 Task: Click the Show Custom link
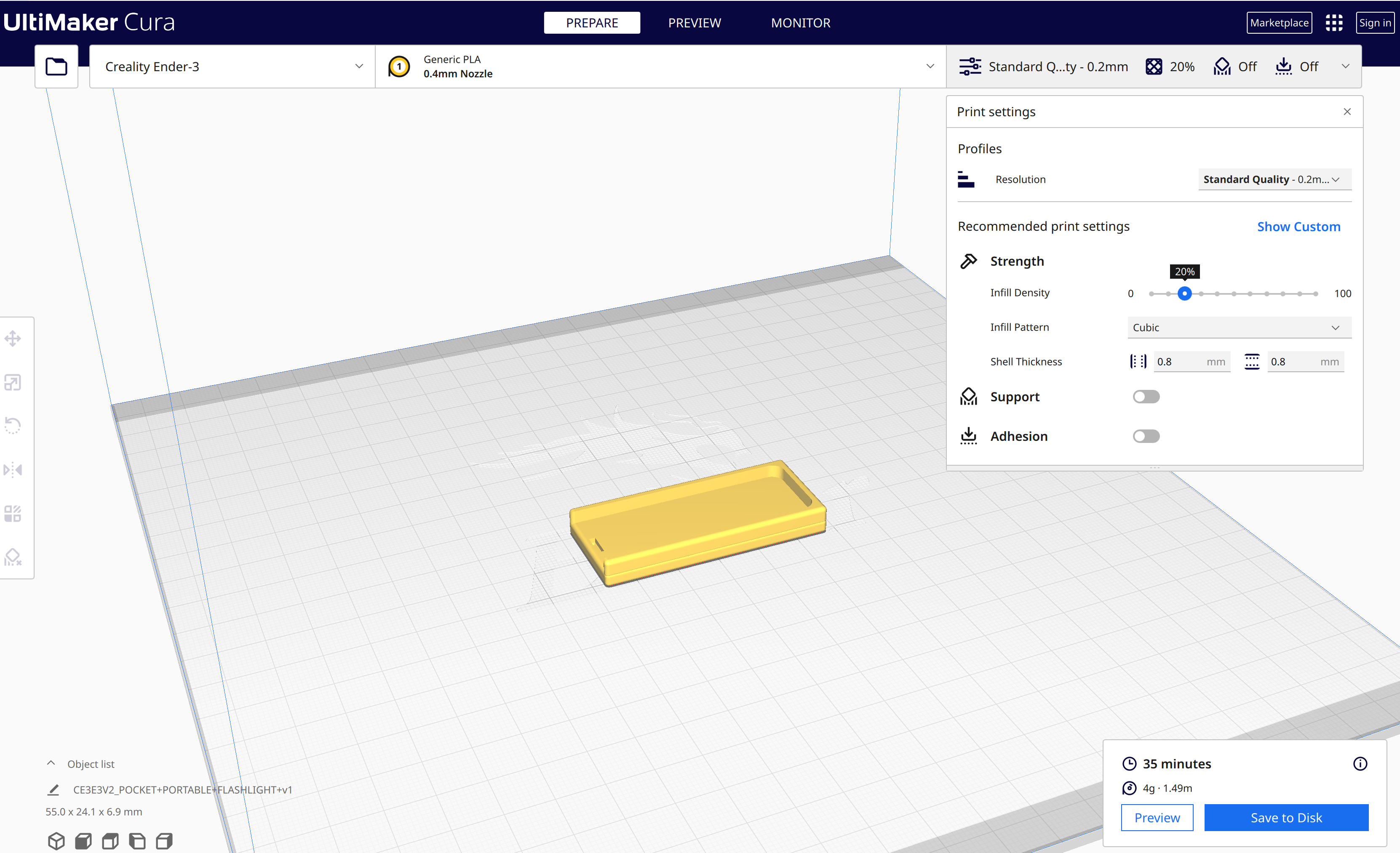(1298, 227)
